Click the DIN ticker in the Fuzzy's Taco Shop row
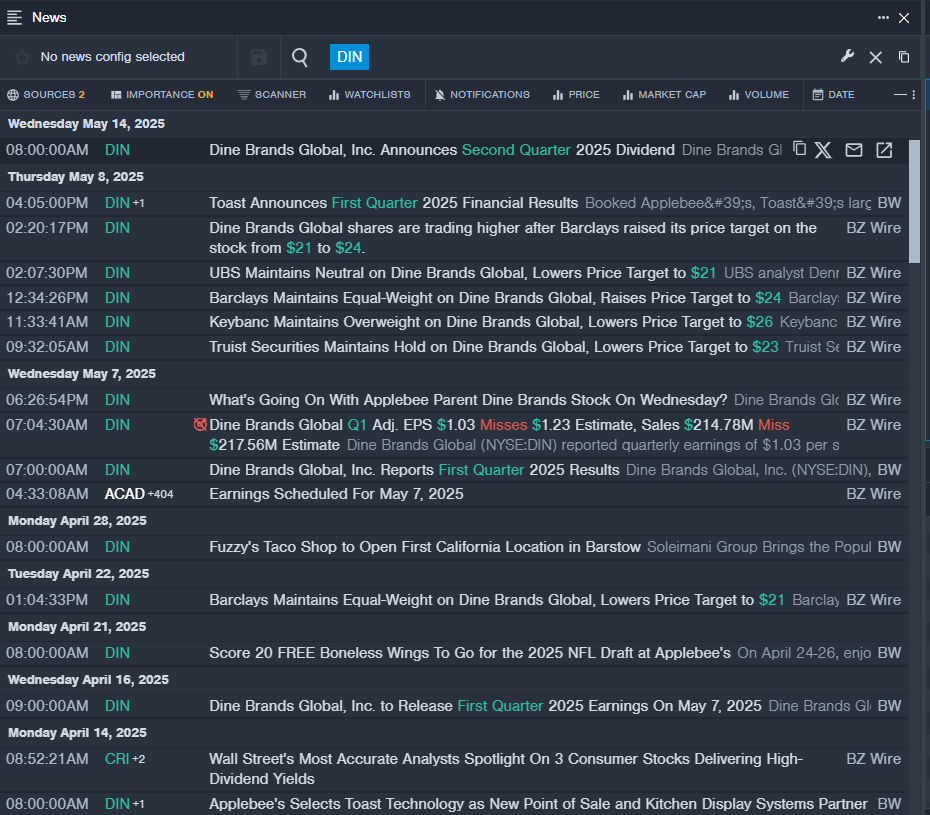Image resolution: width=930 pixels, height=815 pixels. point(117,547)
